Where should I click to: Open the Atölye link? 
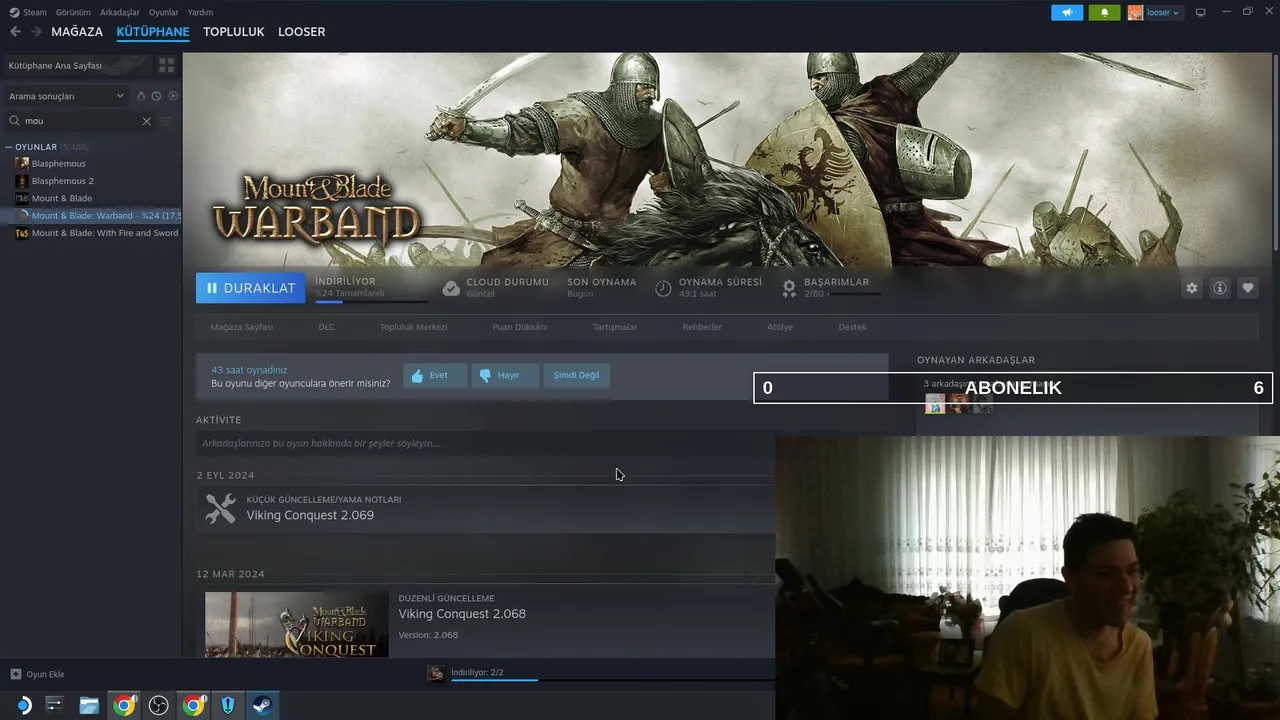(780, 327)
